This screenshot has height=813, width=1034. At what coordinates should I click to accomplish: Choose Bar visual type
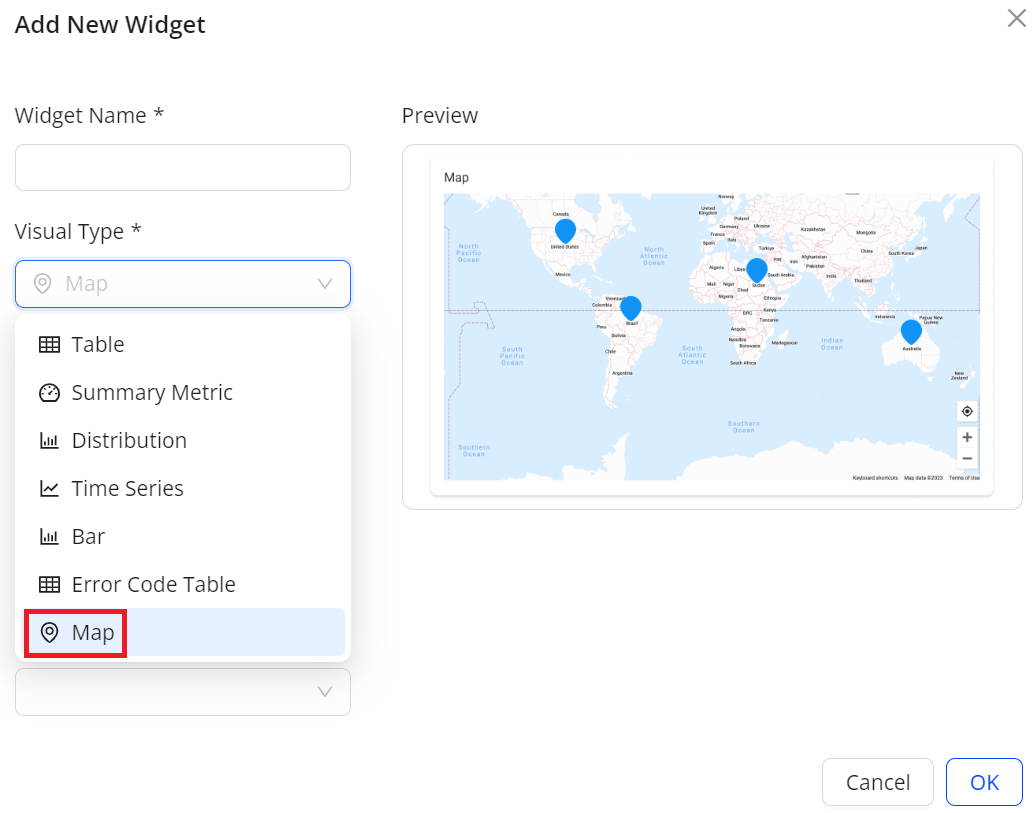coord(88,537)
